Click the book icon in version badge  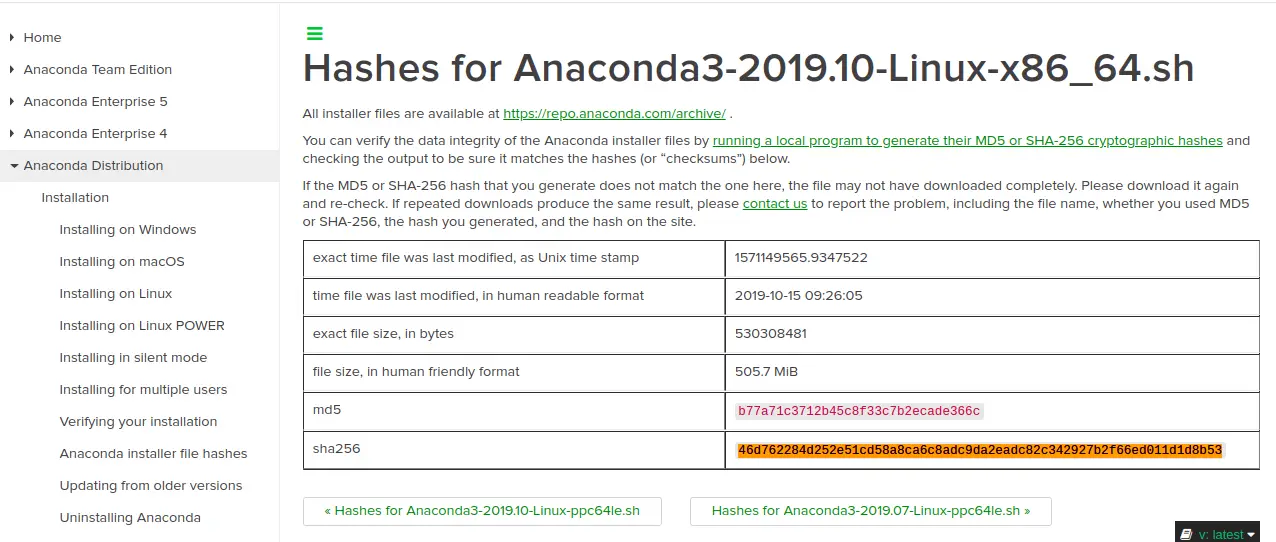point(1186,535)
